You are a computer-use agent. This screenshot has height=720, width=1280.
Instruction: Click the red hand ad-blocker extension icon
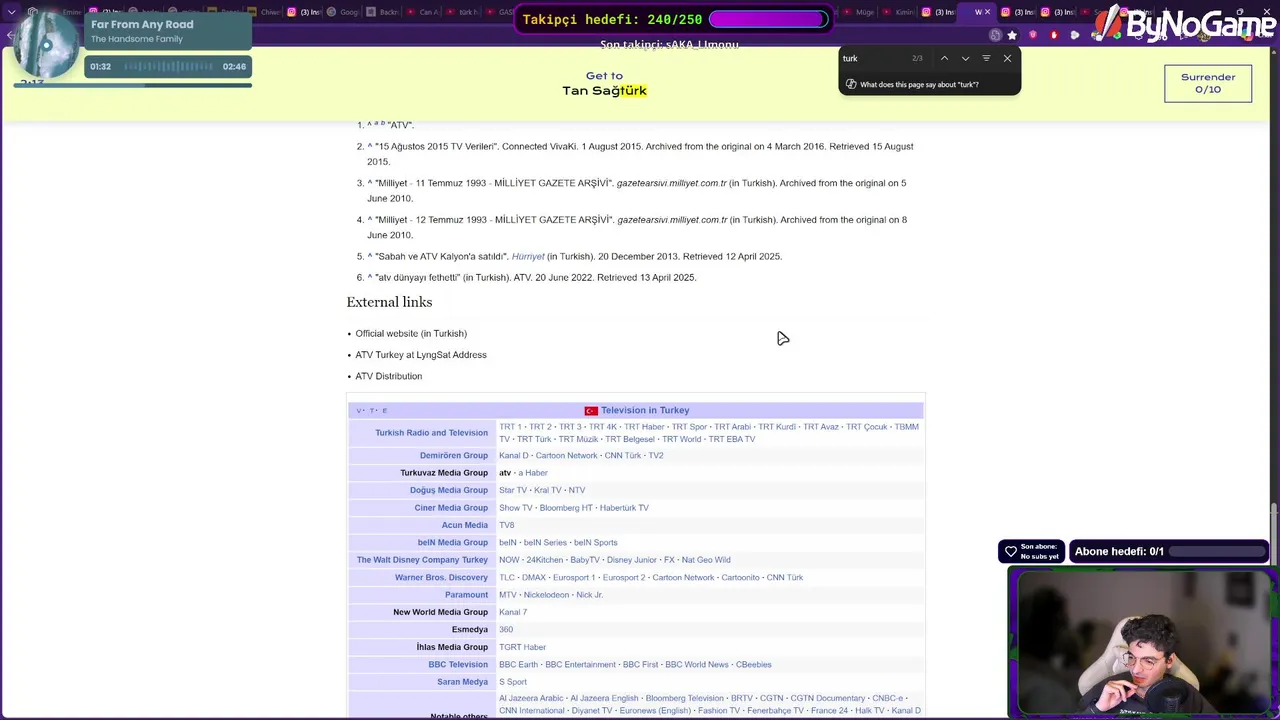(x=1054, y=35)
